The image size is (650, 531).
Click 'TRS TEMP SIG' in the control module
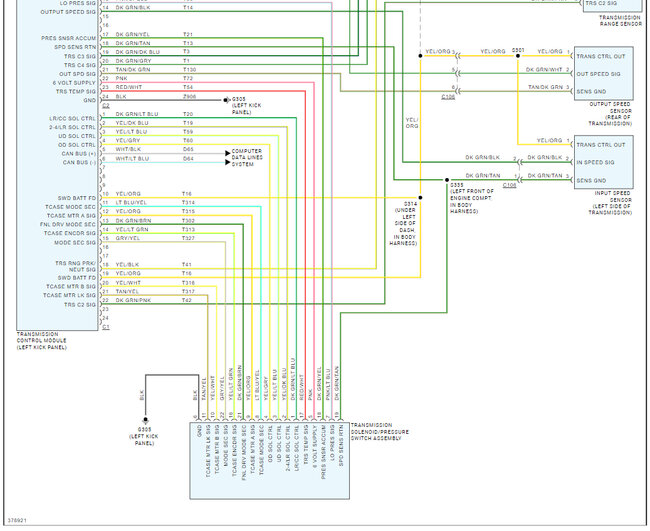click(x=76, y=91)
